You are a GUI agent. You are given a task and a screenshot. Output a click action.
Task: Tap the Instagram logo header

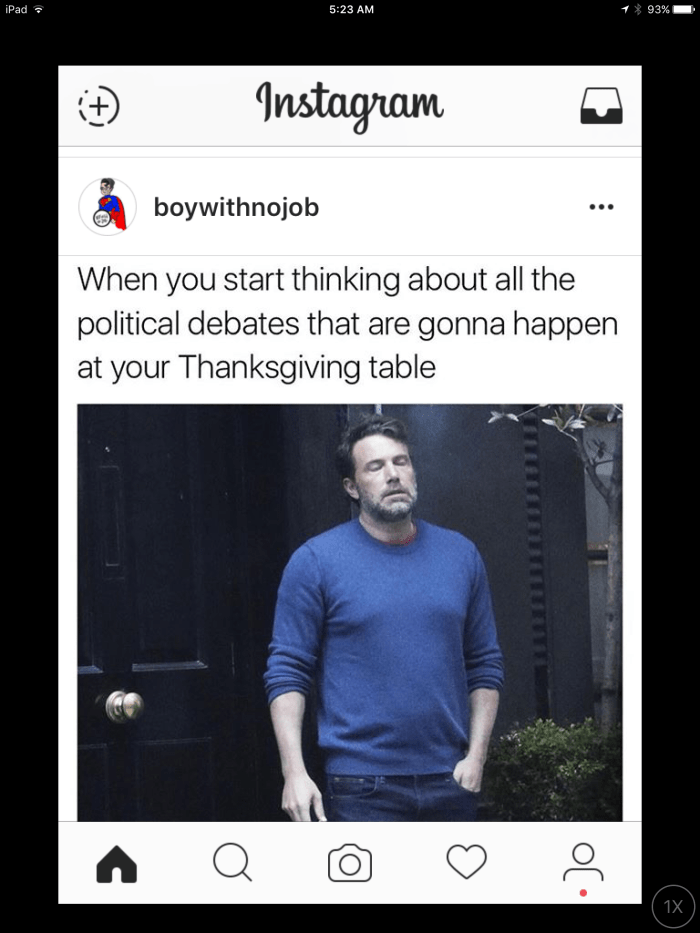(x=350, y=106)
